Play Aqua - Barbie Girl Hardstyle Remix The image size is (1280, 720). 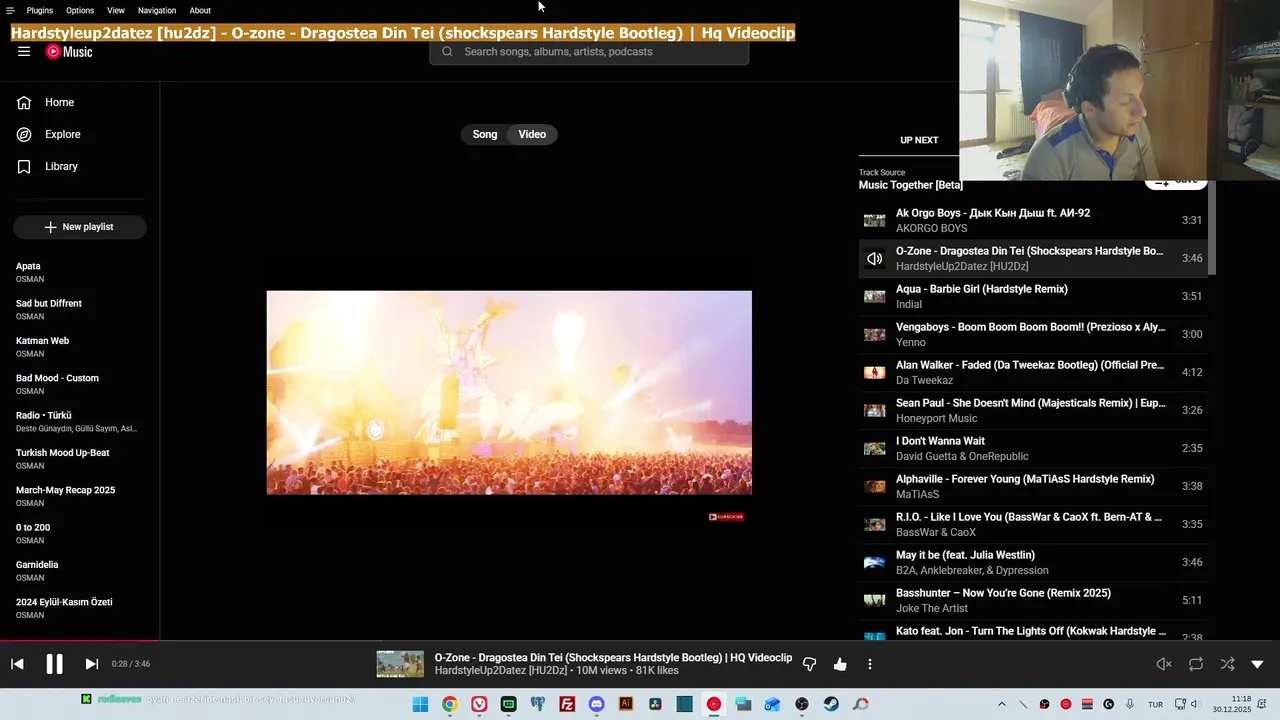(1032, 296)
